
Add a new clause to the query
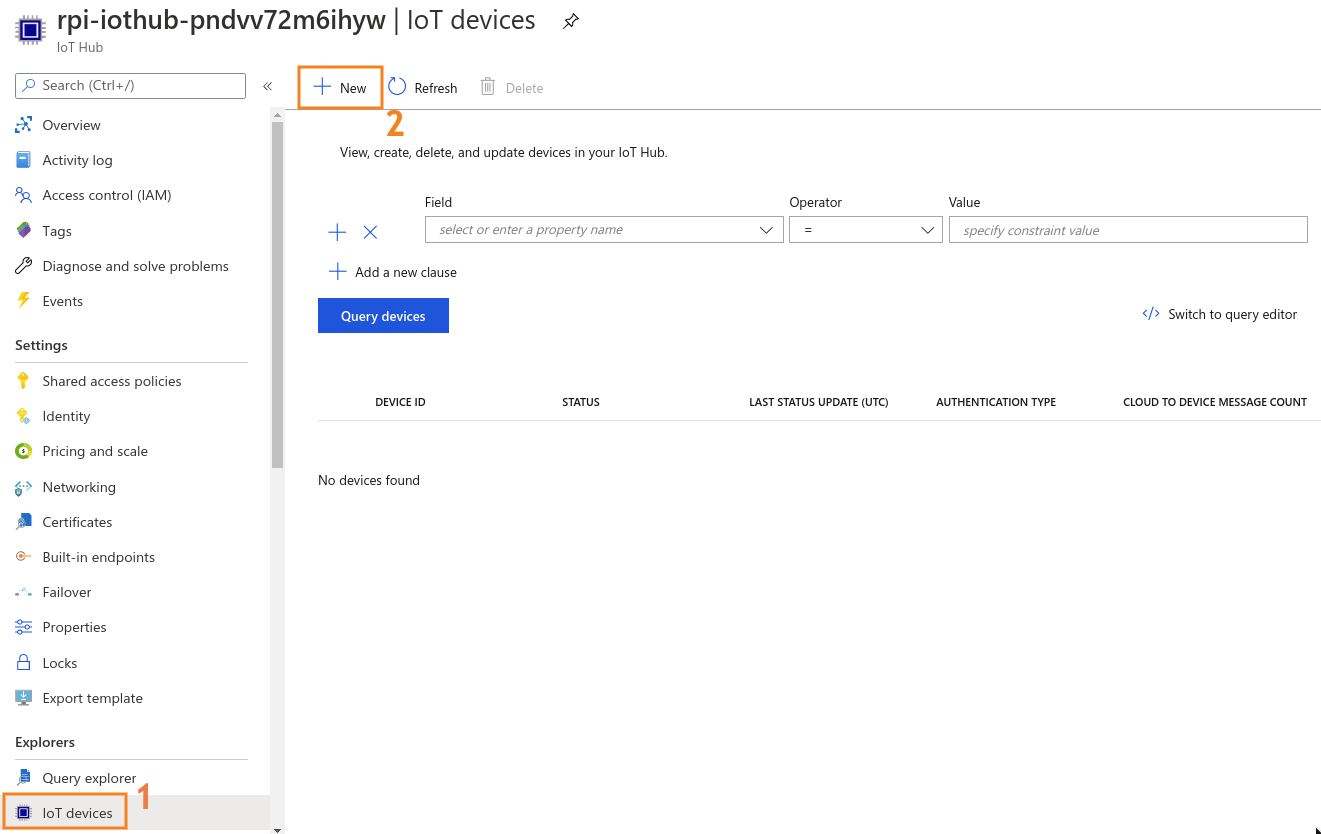[392, 272]
